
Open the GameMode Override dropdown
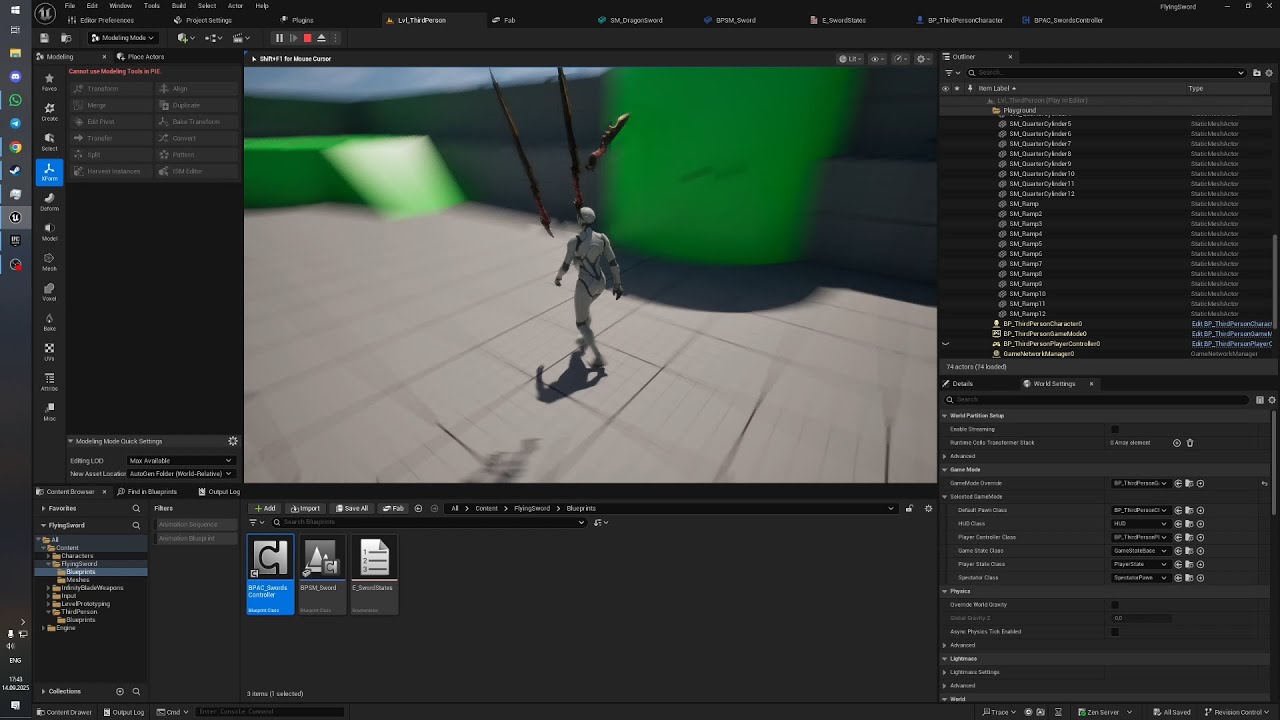1141,483
